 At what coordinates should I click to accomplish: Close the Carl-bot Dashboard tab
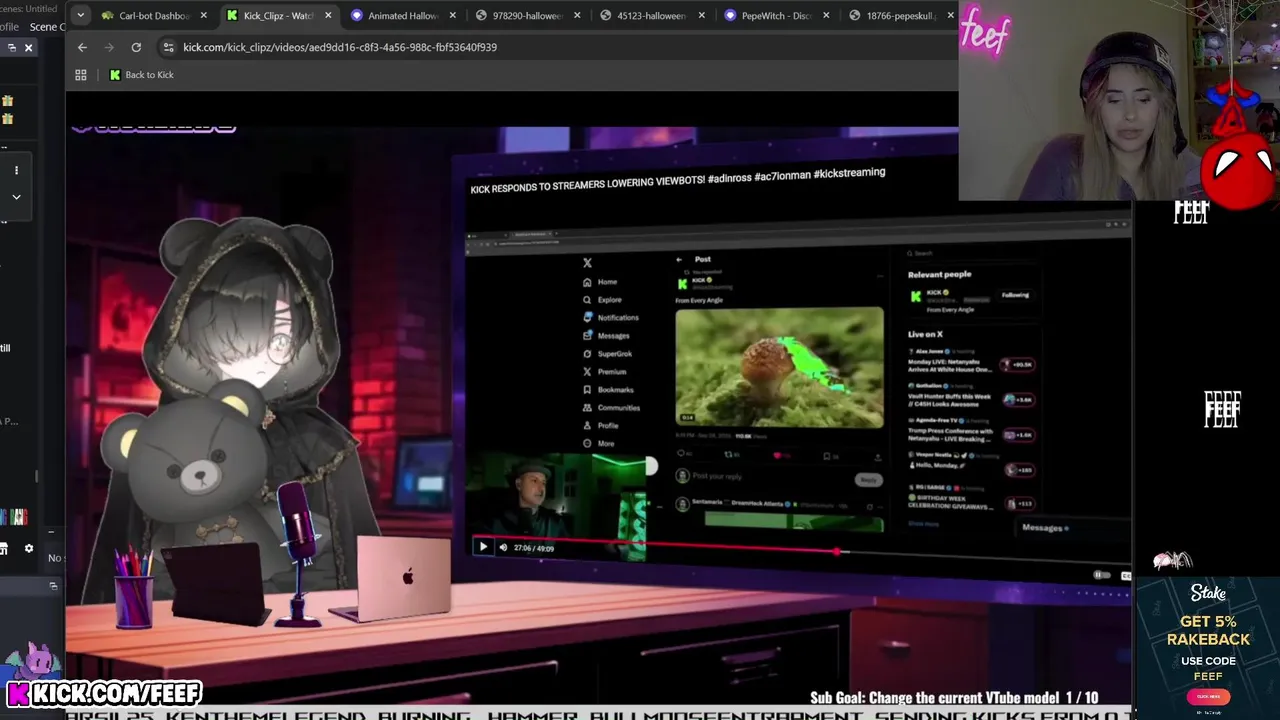204,16
